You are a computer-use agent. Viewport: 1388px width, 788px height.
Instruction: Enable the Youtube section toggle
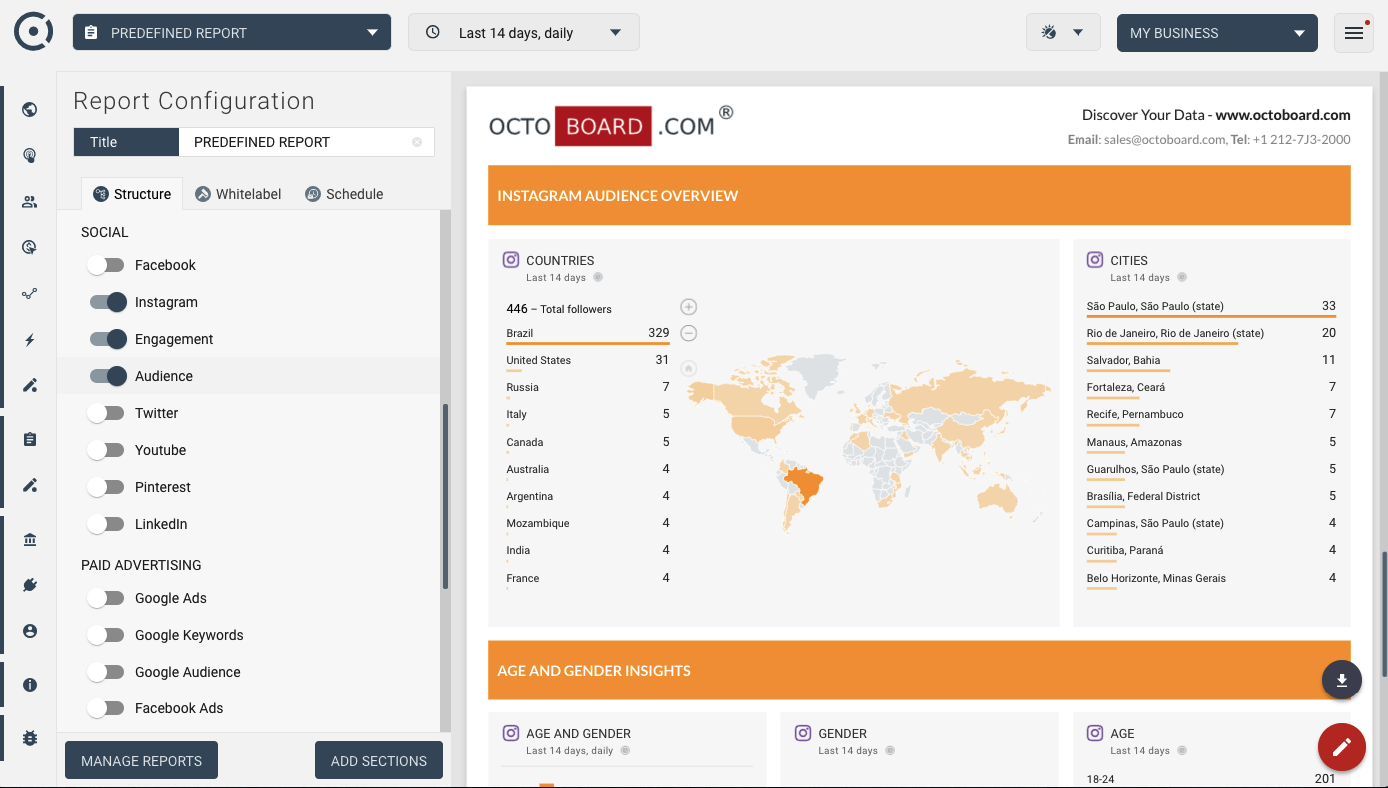(106, 450)
